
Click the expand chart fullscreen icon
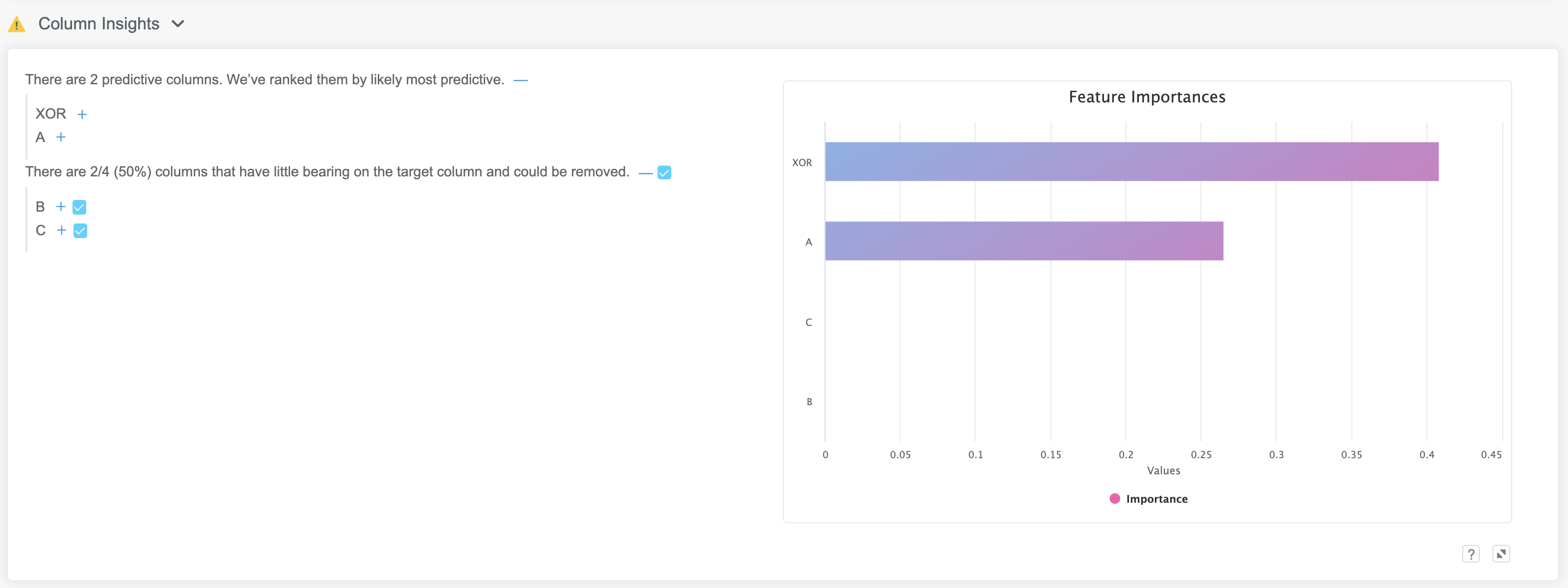pyautogui.click(x=1501, y=554)
